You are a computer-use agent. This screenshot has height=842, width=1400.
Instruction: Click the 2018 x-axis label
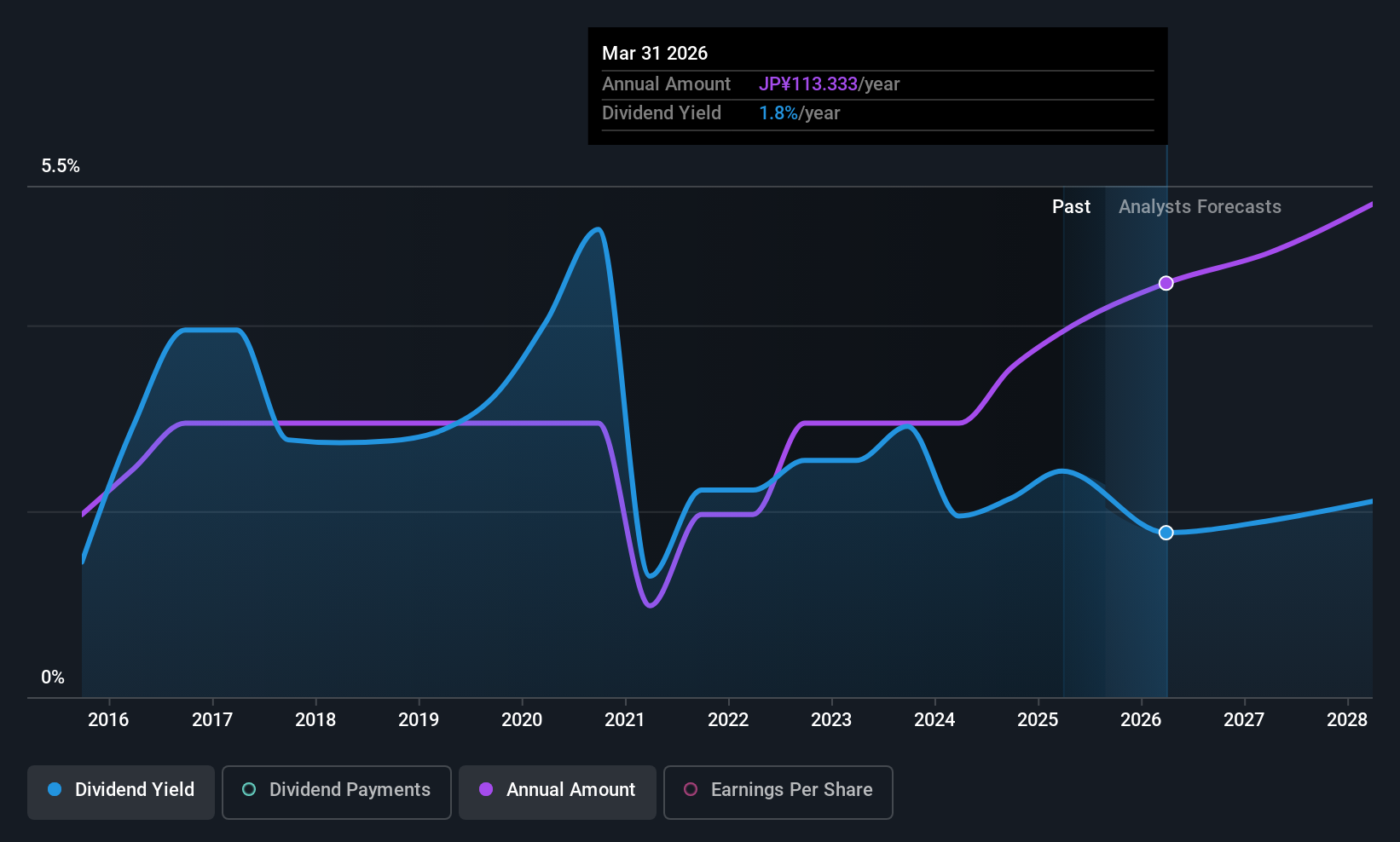click(315, 720)
